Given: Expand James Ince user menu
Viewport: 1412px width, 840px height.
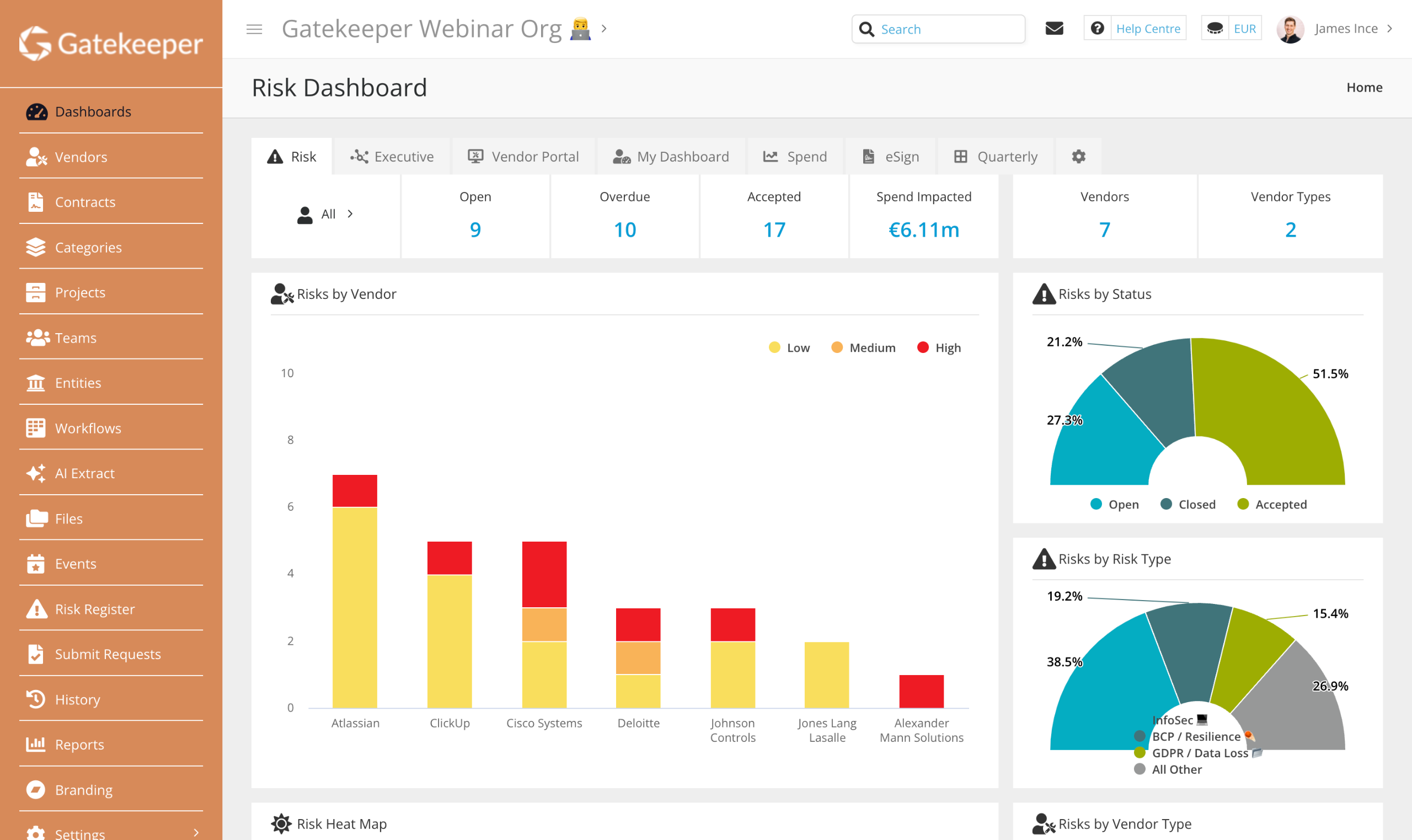Looking at the screenshot, I should 1345,28.
